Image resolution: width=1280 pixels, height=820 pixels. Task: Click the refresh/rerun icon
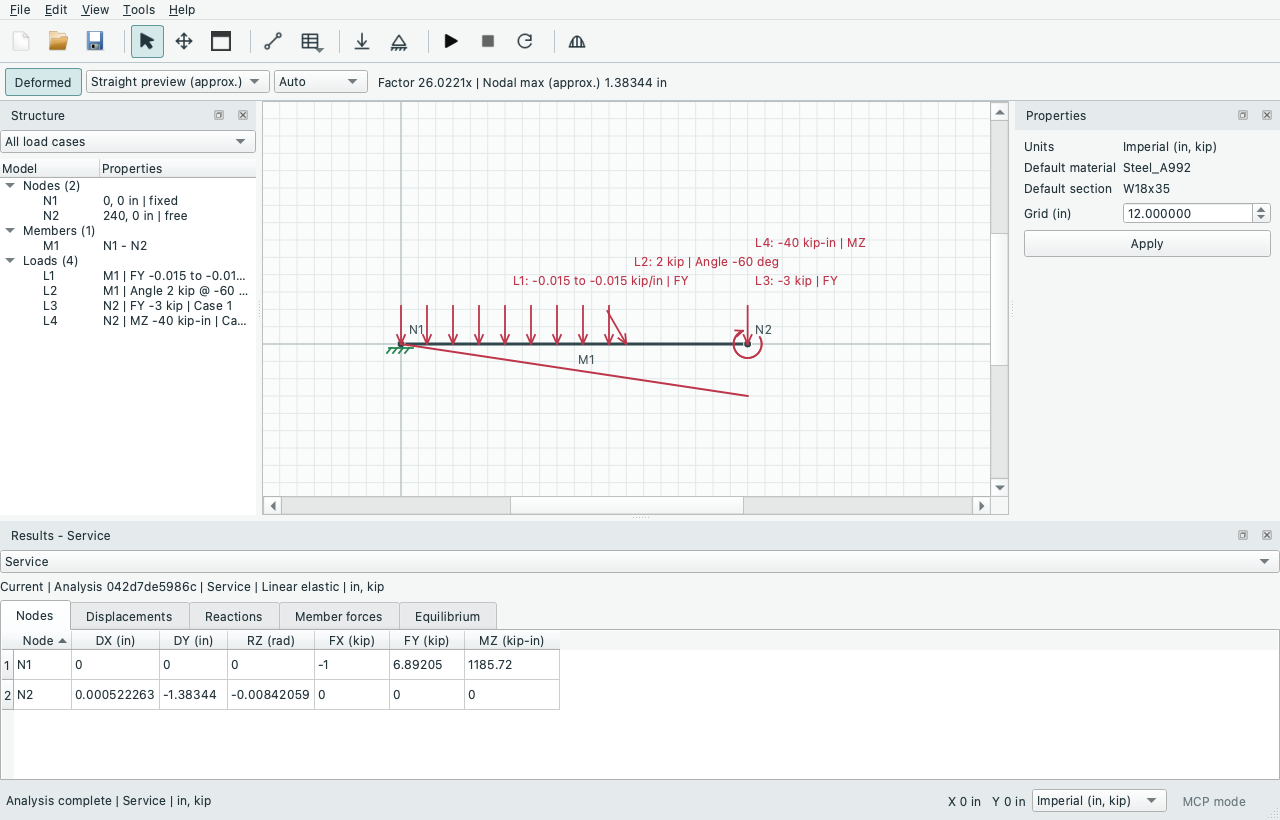(x=525, y=41)
